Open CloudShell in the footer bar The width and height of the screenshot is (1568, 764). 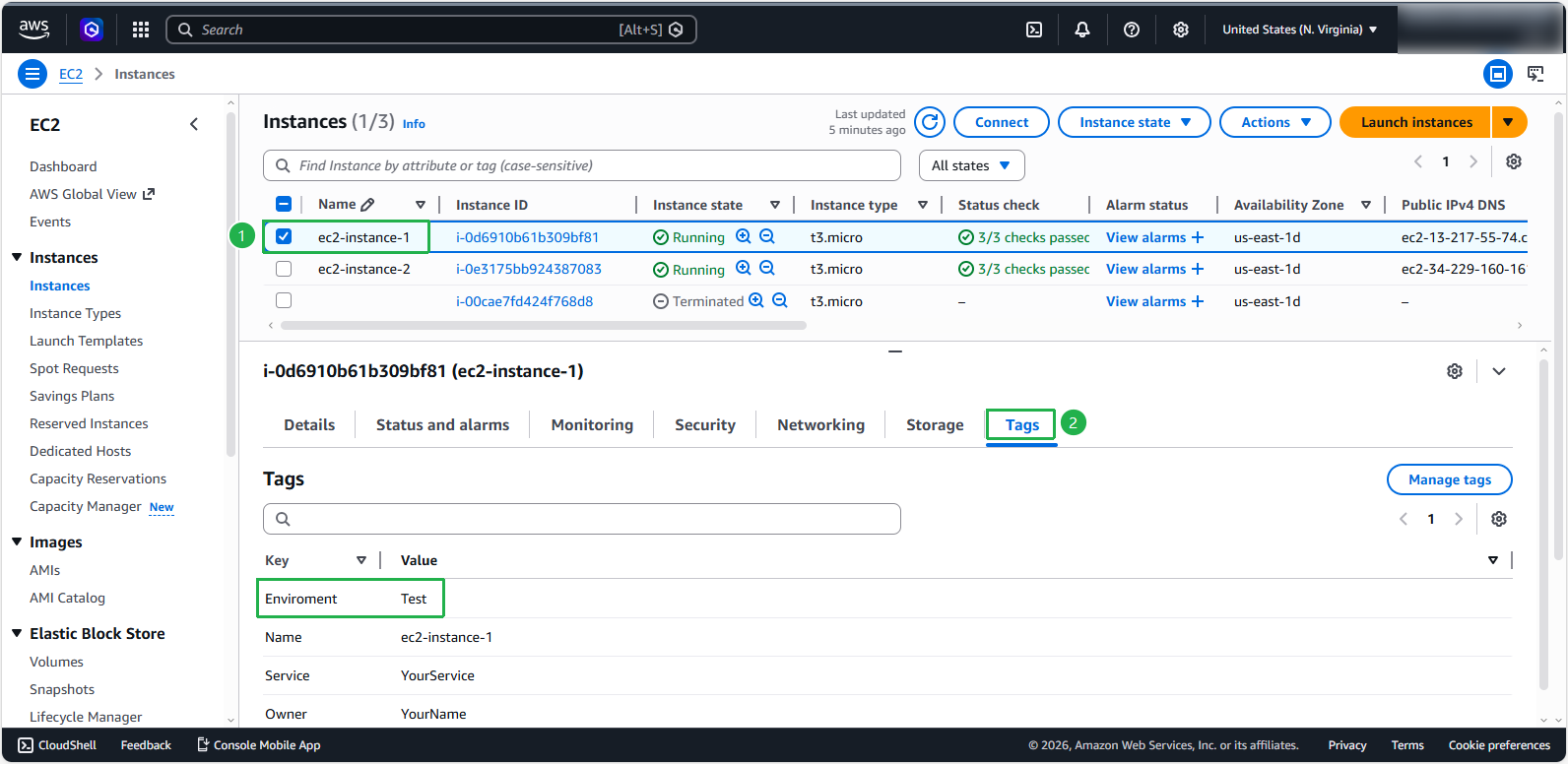click(57, 745)
